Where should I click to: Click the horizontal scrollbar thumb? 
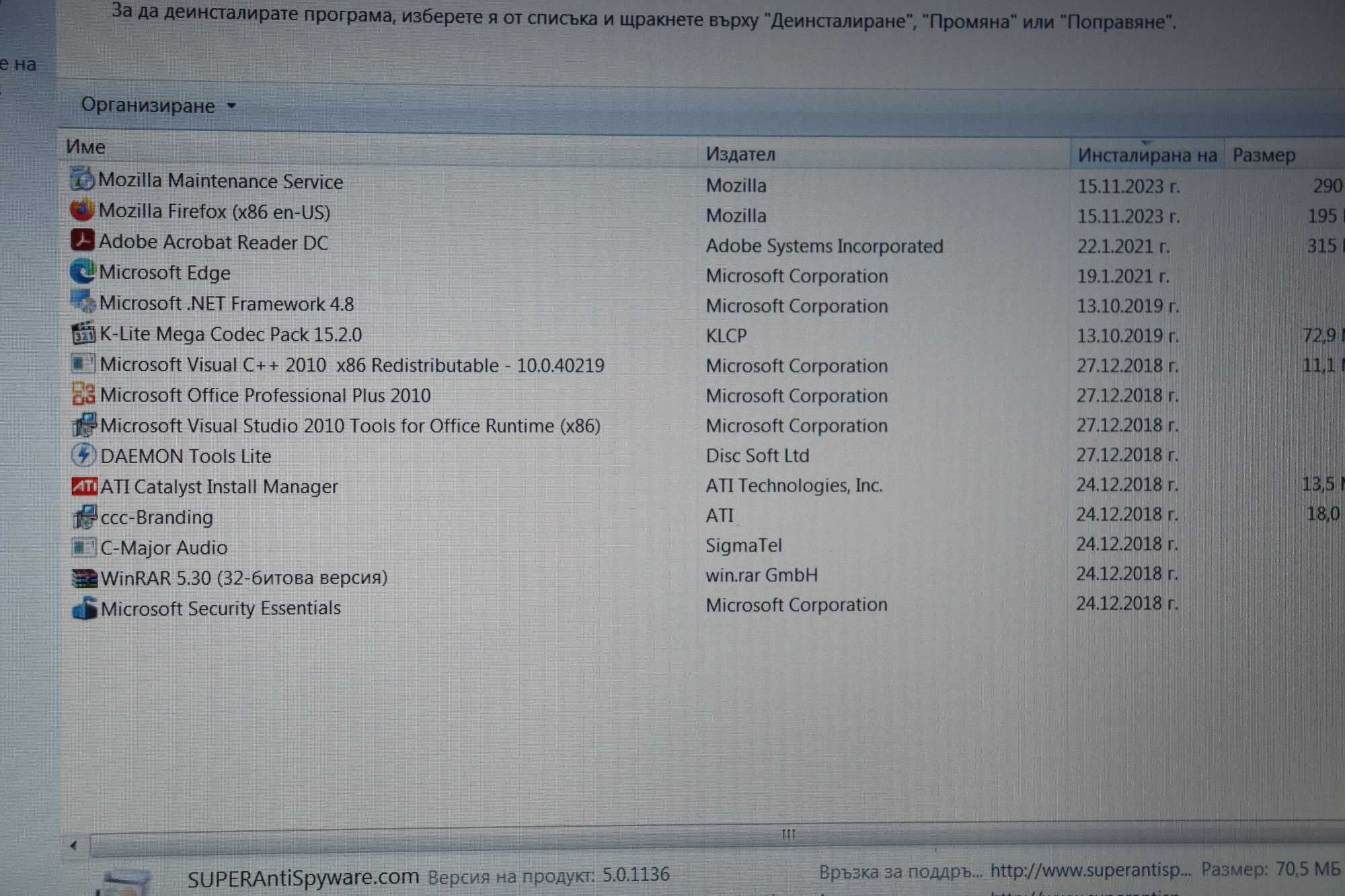[787, 836]
